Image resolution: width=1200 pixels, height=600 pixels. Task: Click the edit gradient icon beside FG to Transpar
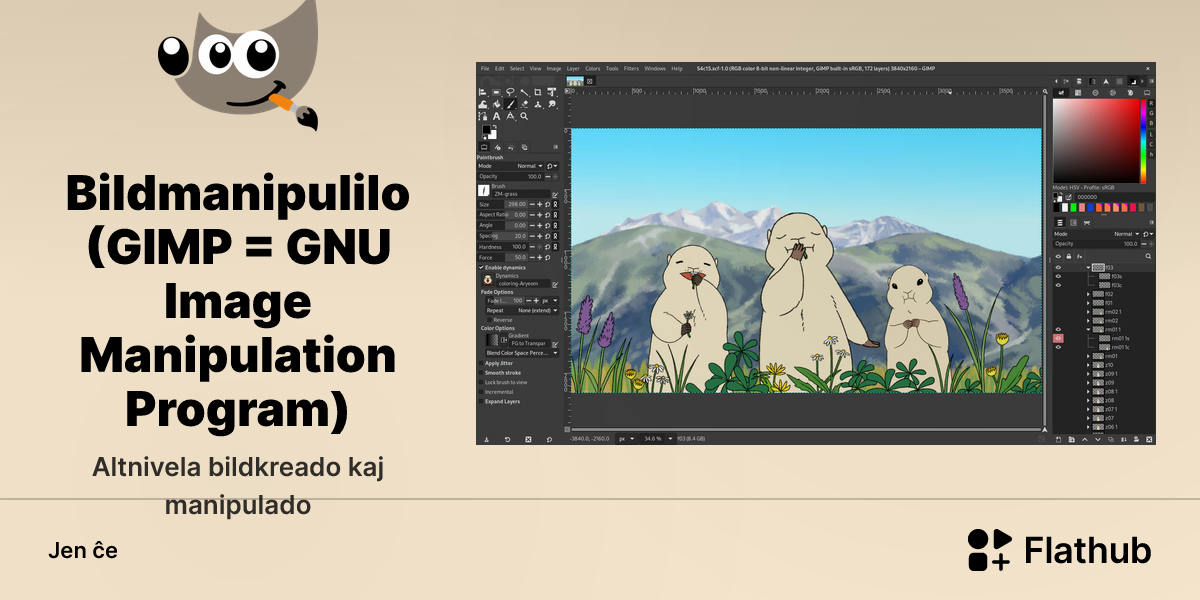[x=555, y=344]
